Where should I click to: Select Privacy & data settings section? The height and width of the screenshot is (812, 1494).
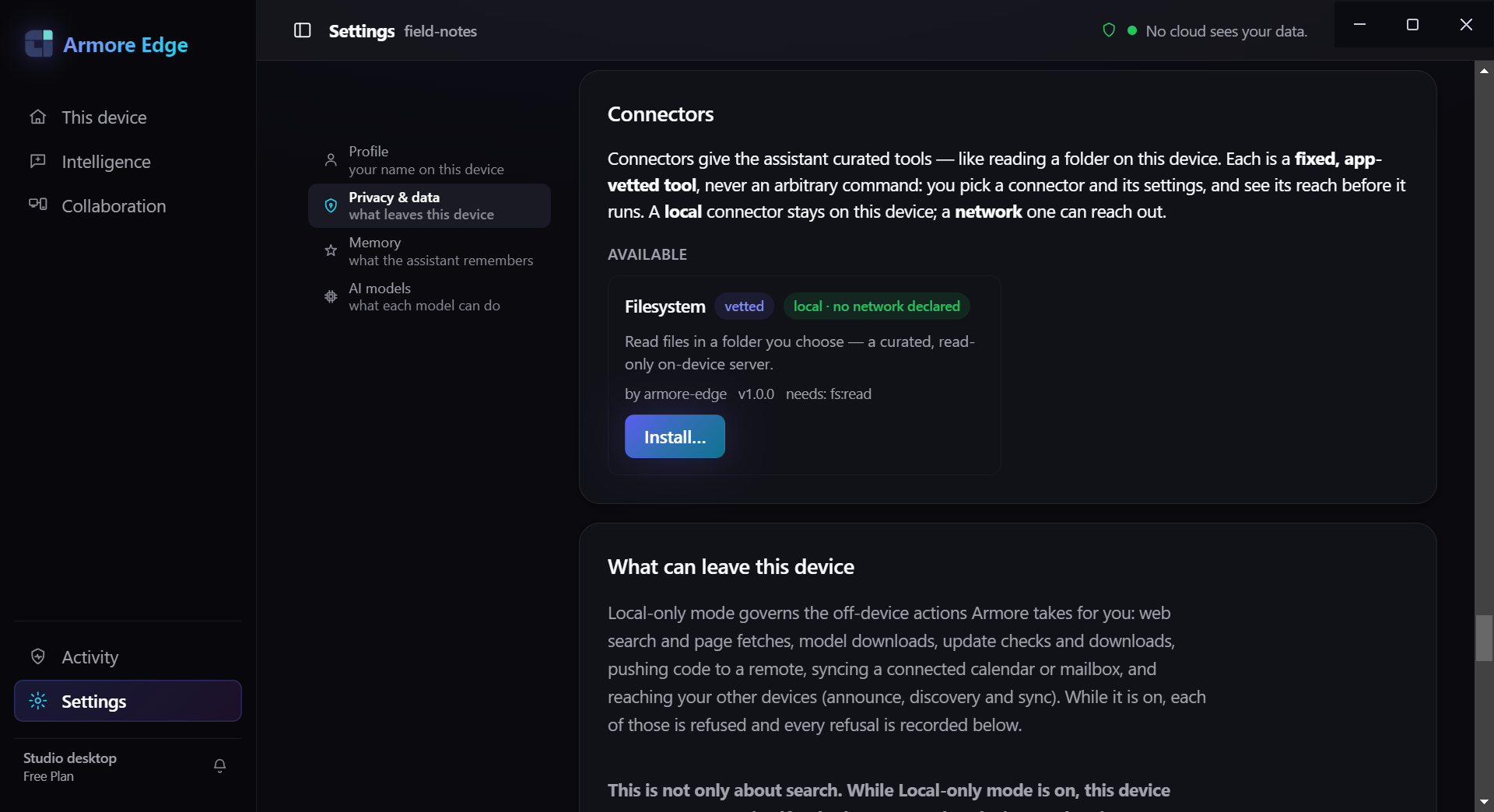click(x=430, y=205)
